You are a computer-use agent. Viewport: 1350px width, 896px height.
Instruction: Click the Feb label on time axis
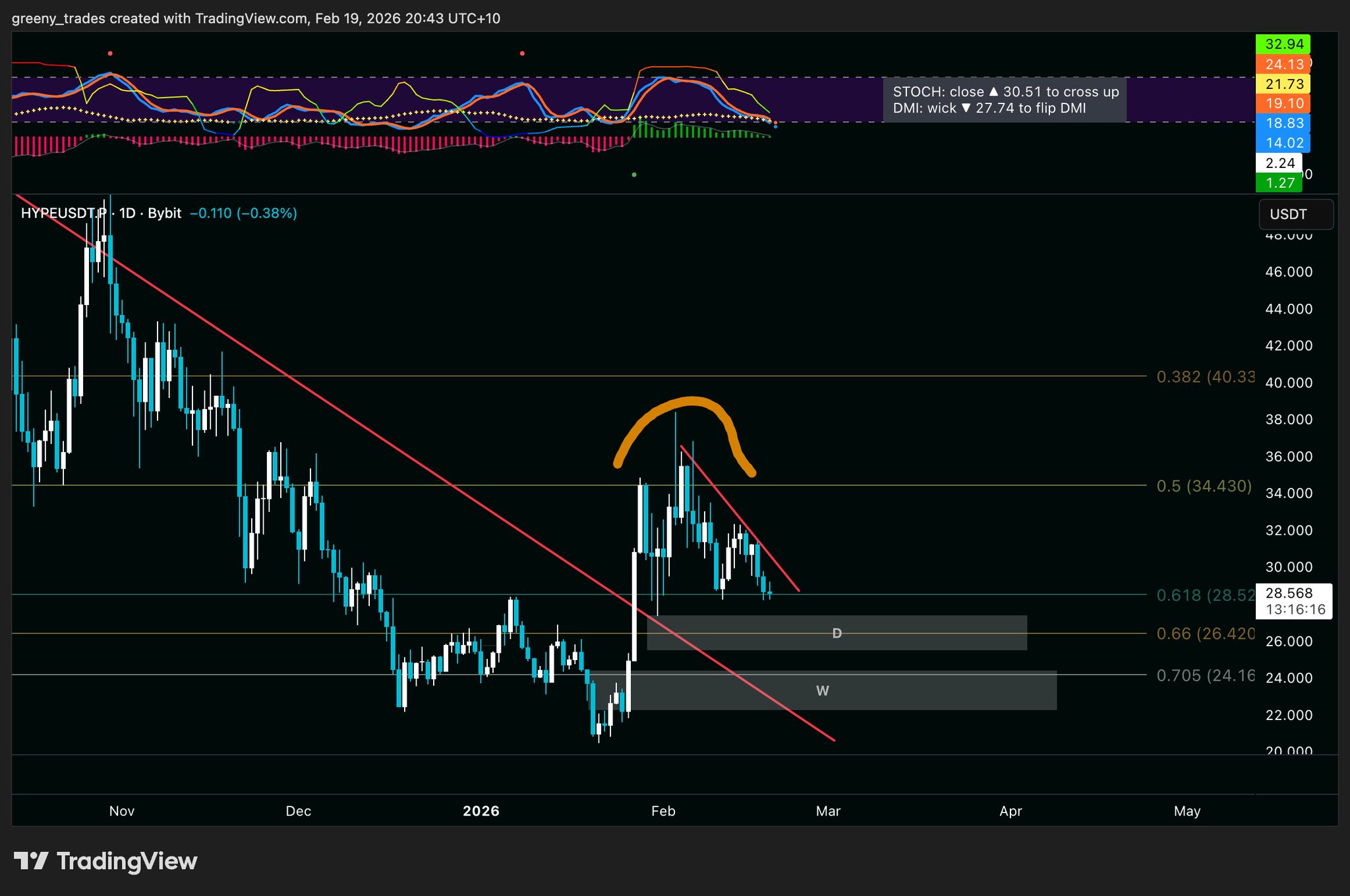coord(663,811)
